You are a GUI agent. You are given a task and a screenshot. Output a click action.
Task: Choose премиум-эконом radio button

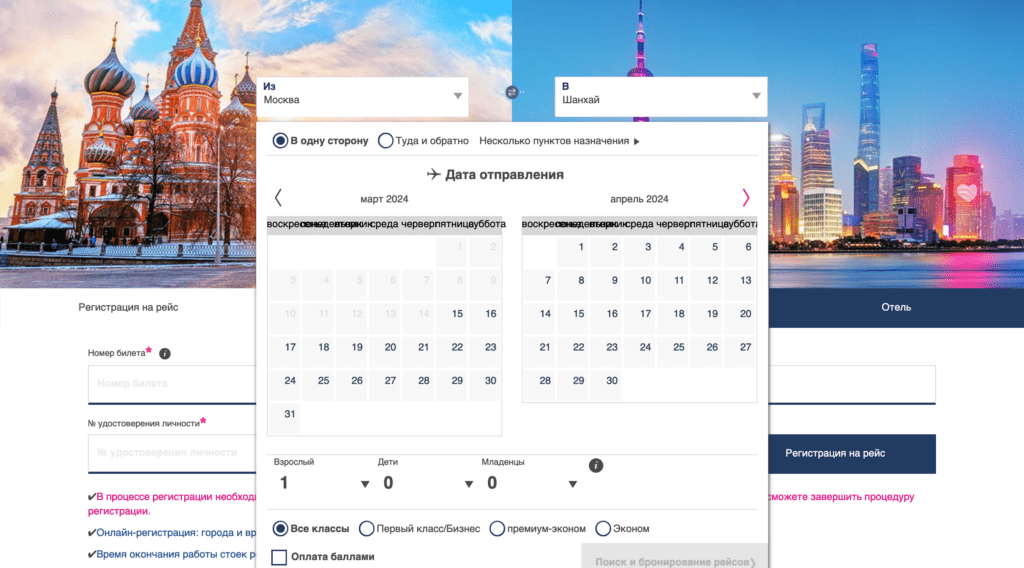497,529
